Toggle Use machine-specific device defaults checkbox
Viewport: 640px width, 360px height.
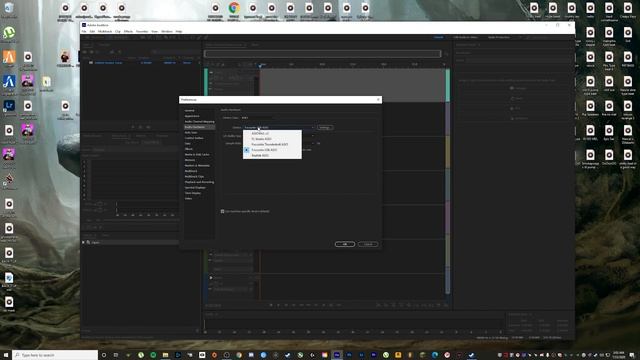coord(222,211)
